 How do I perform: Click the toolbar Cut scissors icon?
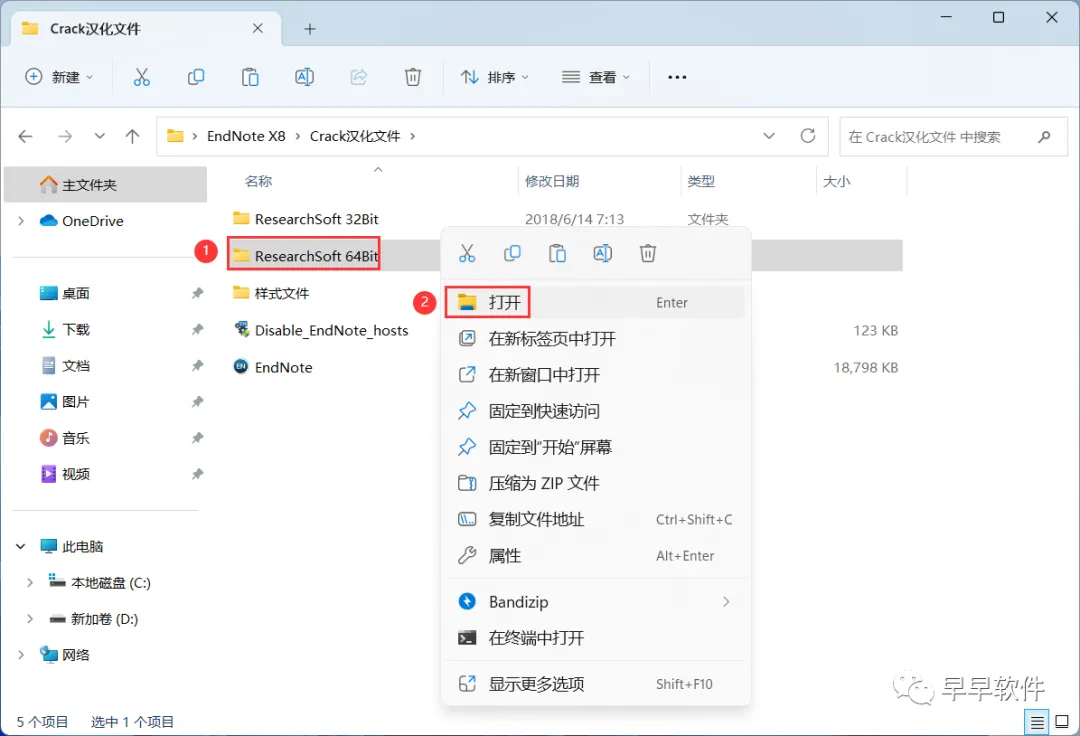pos(141,77)
